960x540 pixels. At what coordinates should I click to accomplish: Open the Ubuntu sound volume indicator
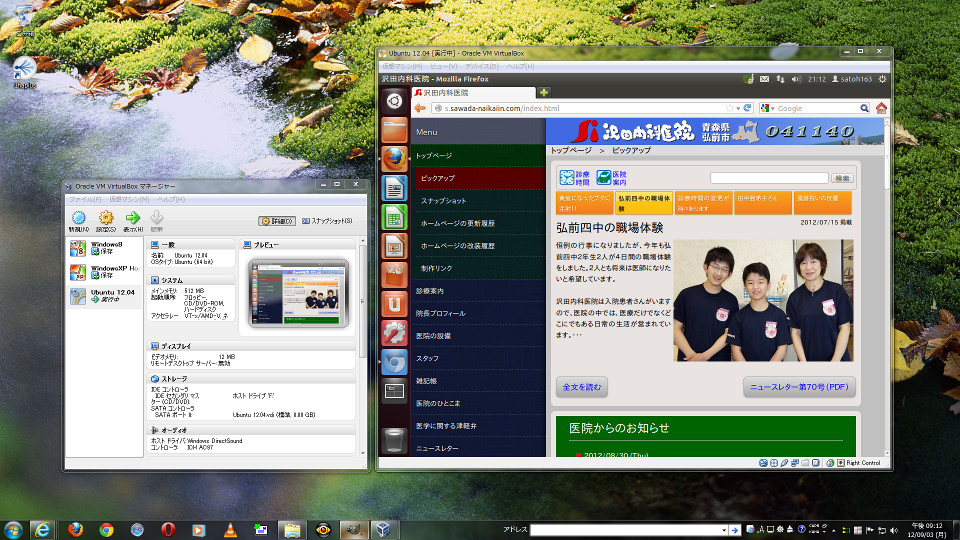tap(797, 79)
